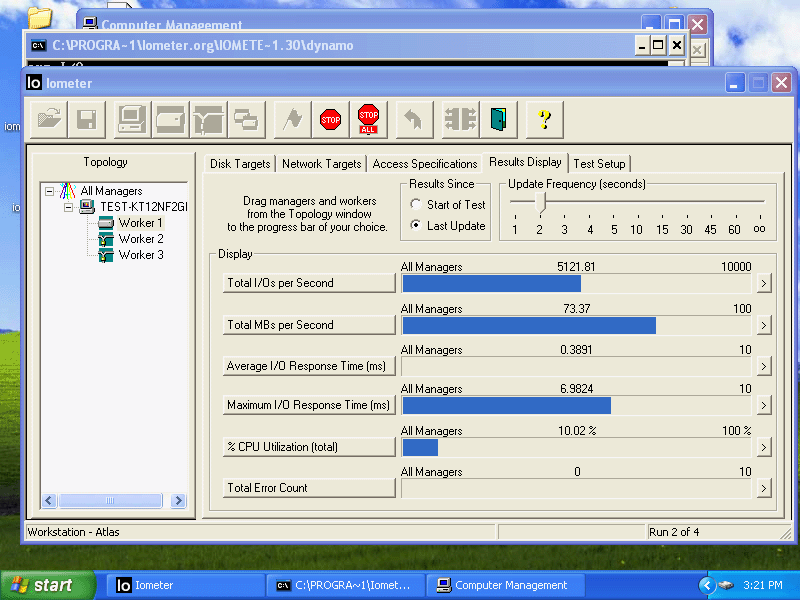Click Total MBs per Second button
This screenshot has width=800, height=600.
pyautogui.click(x=309, y=324)
